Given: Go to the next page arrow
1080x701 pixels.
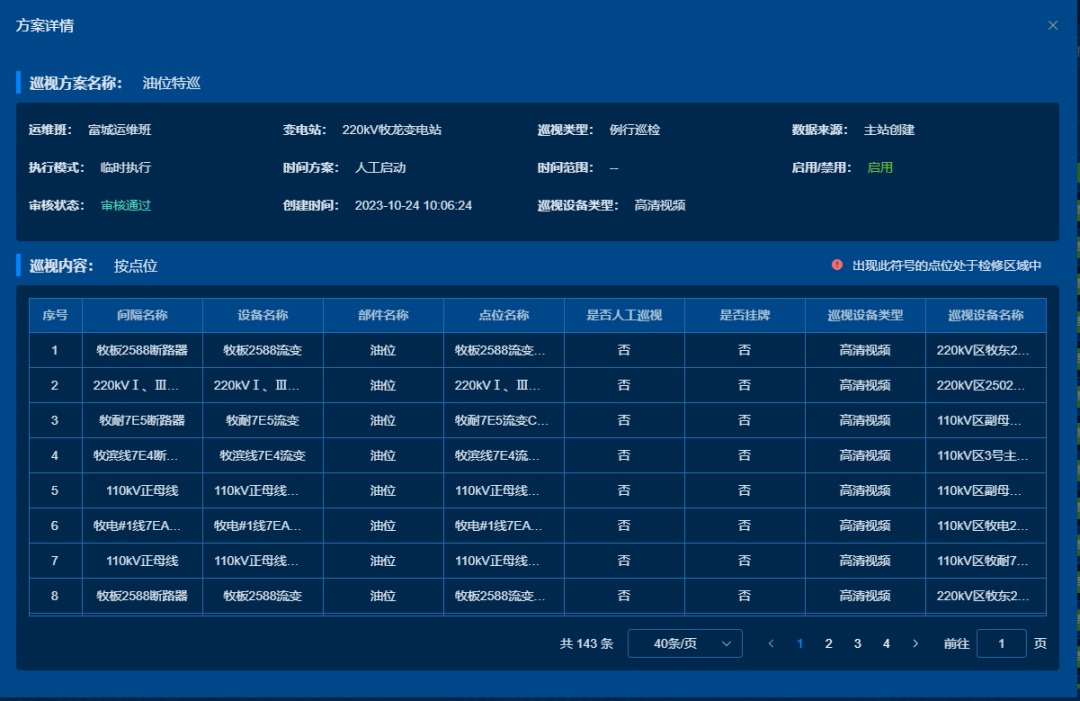Looking at the screenshot, I should [x=915, y=644].
